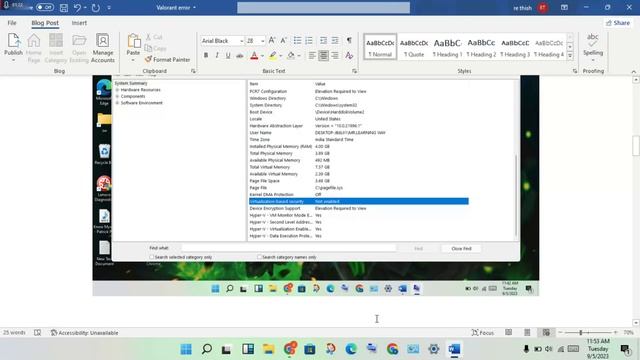Toggle Show/Hide paragraph marks

click(x=349, y=40)
